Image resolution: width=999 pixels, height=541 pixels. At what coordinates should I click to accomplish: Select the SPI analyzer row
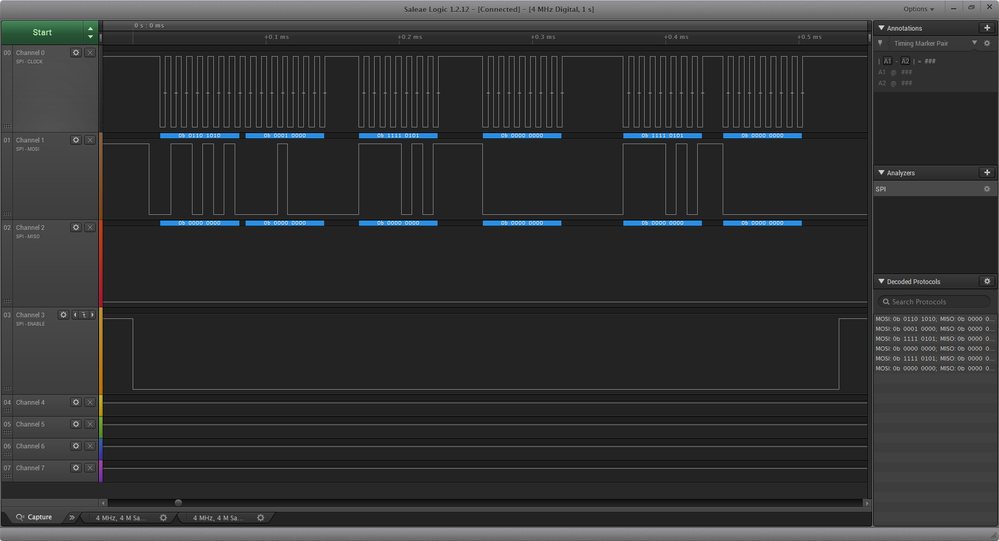point(935,189)
